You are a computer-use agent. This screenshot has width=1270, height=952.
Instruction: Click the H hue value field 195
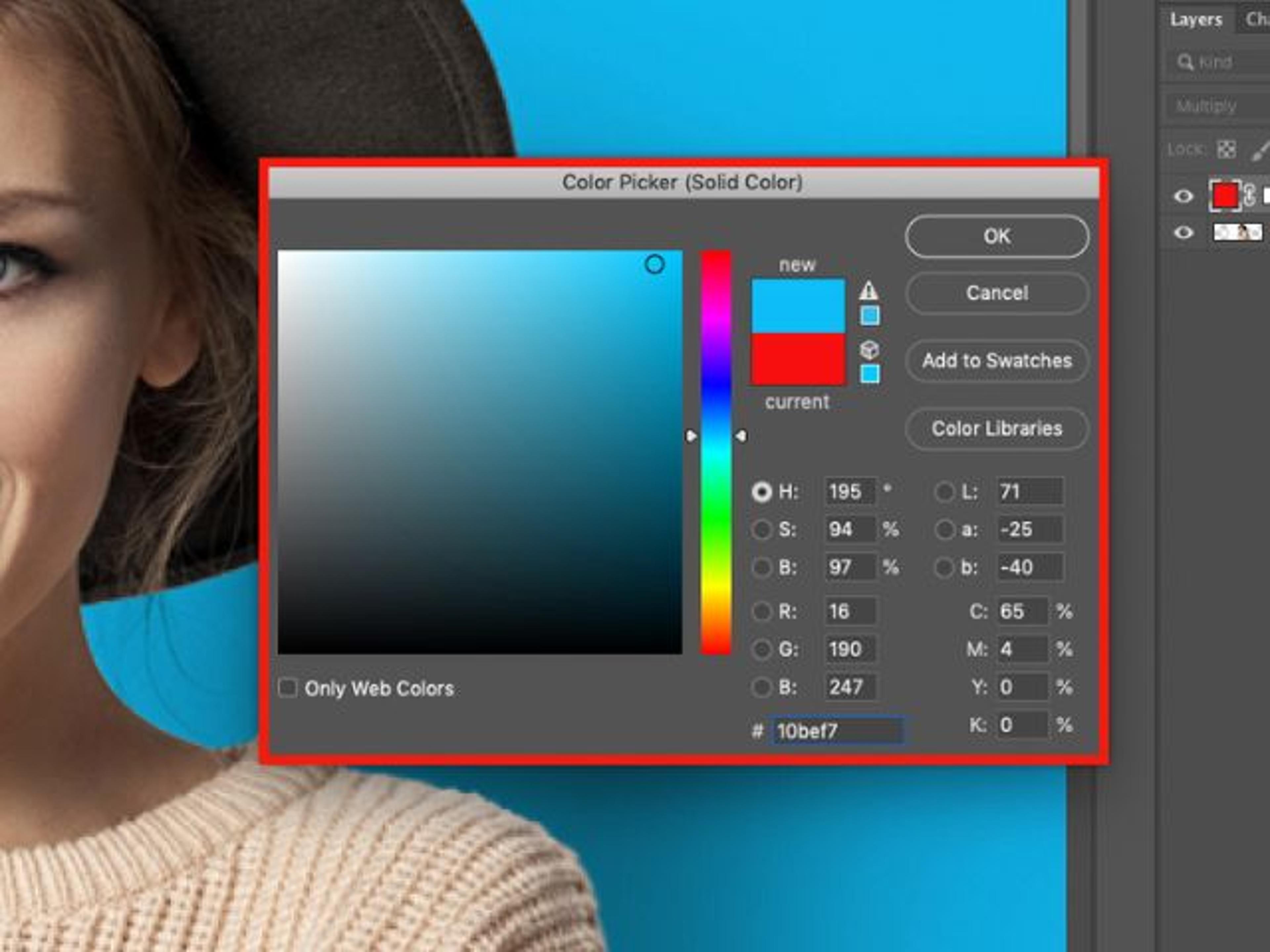pos(850,492)
